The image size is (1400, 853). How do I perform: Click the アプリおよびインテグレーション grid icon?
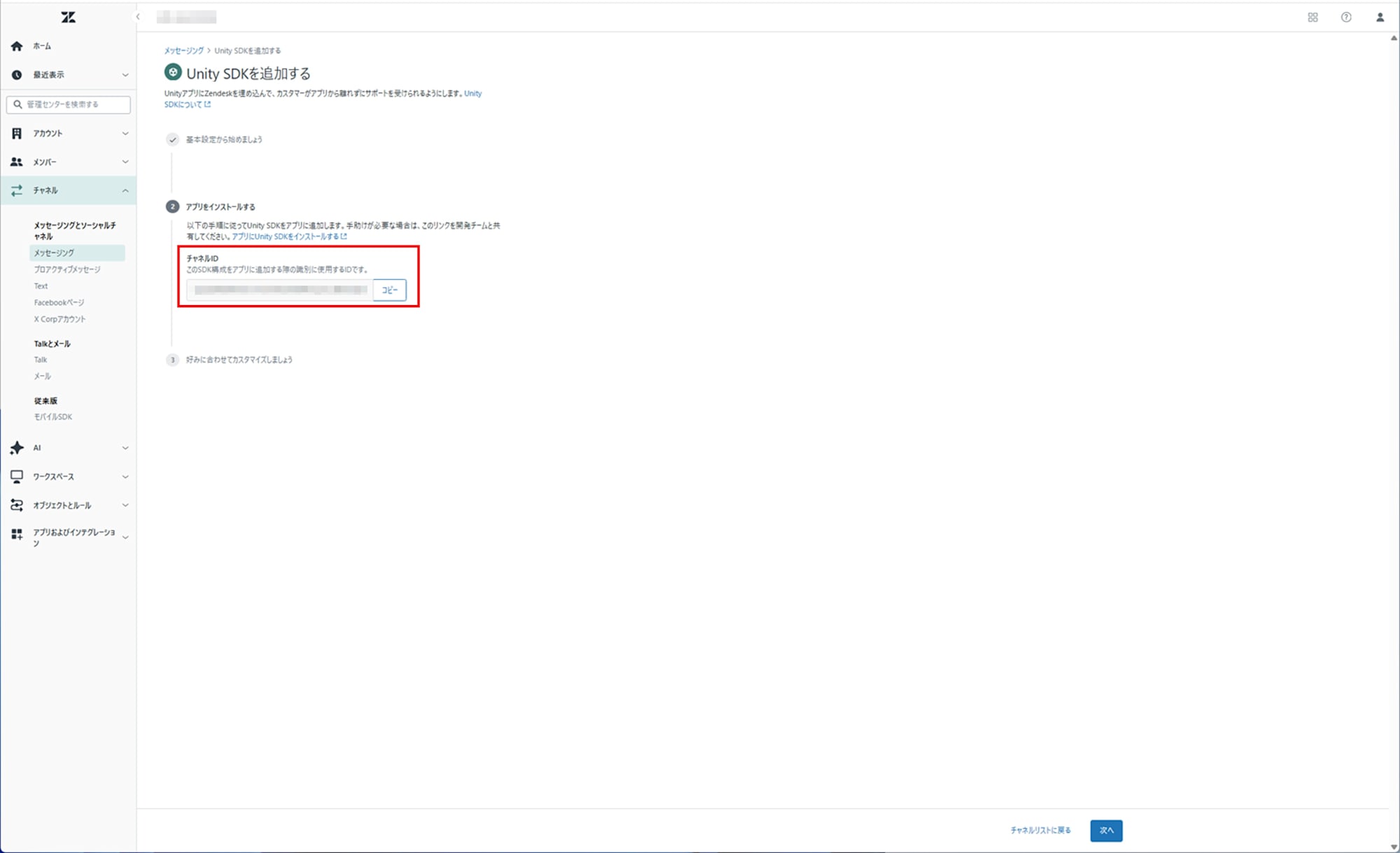tap(17, 535)
